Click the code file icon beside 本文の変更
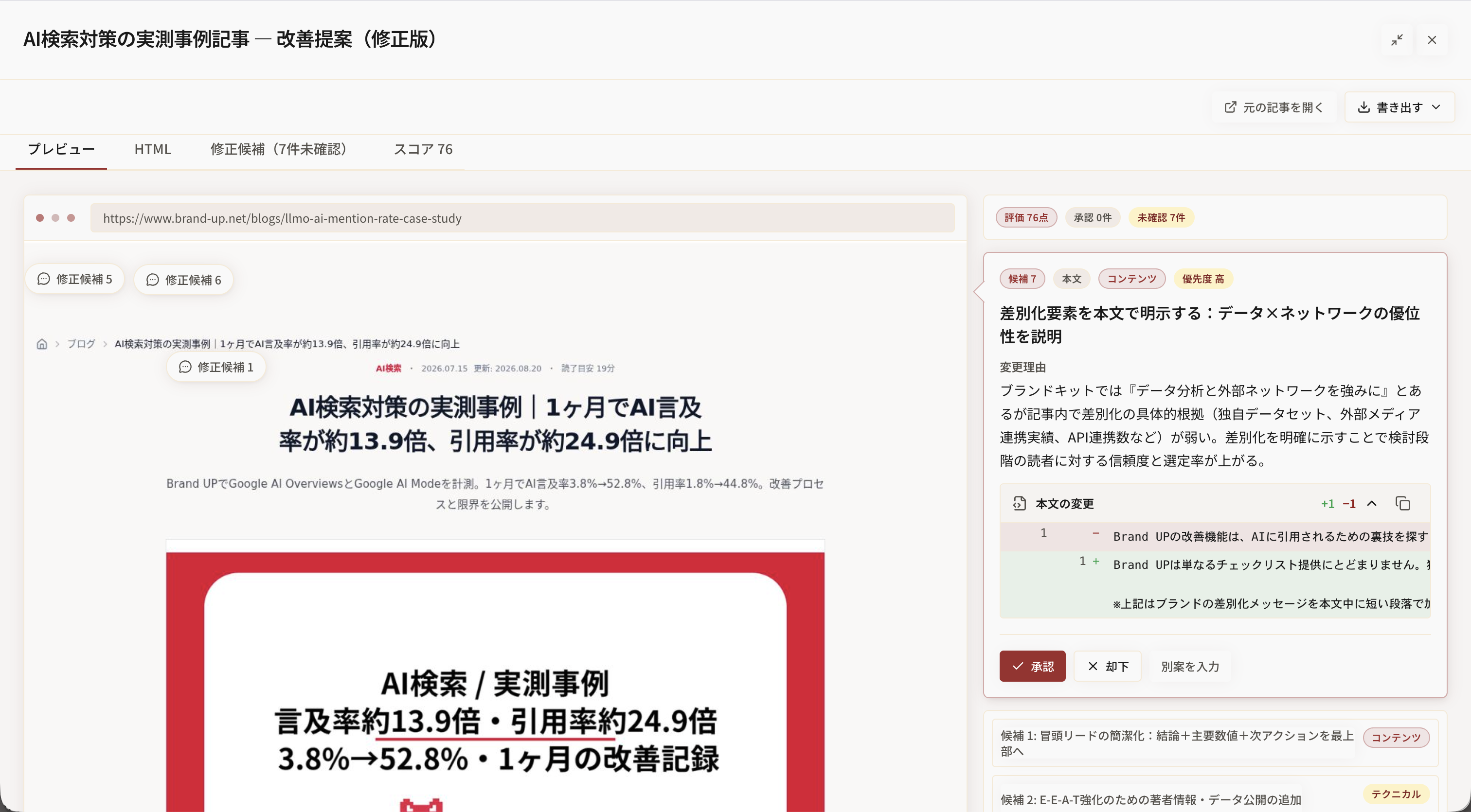The width and height of the screenshot is (1471, 812). 1019,503
